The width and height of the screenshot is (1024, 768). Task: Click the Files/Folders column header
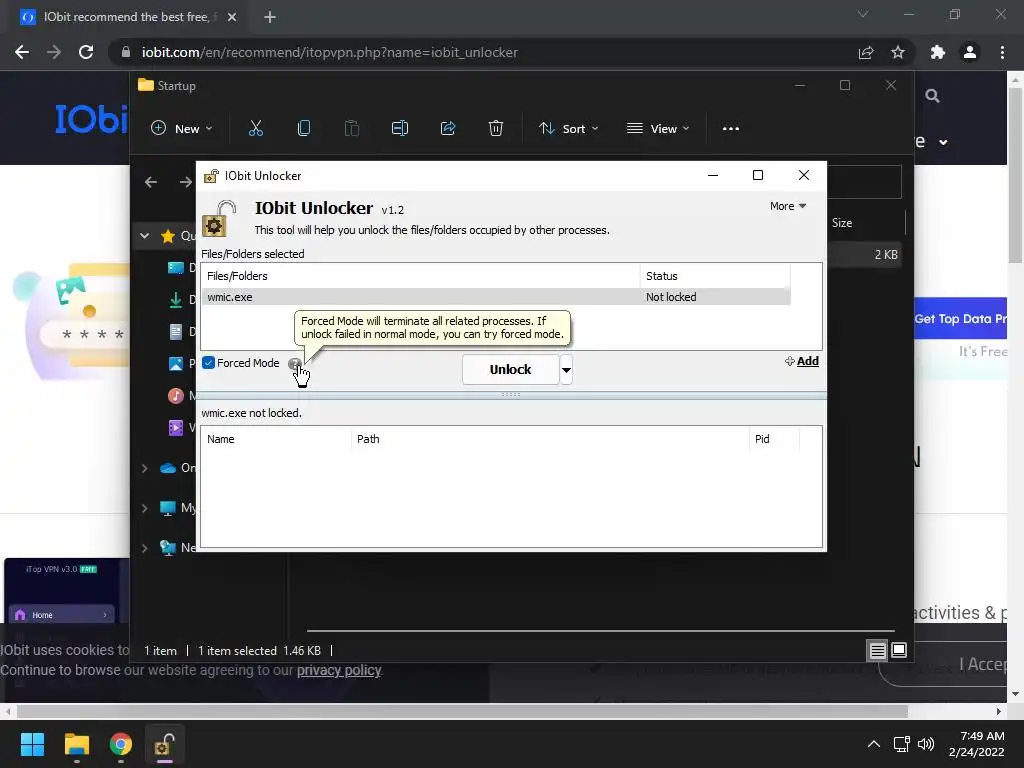point(421,276)
